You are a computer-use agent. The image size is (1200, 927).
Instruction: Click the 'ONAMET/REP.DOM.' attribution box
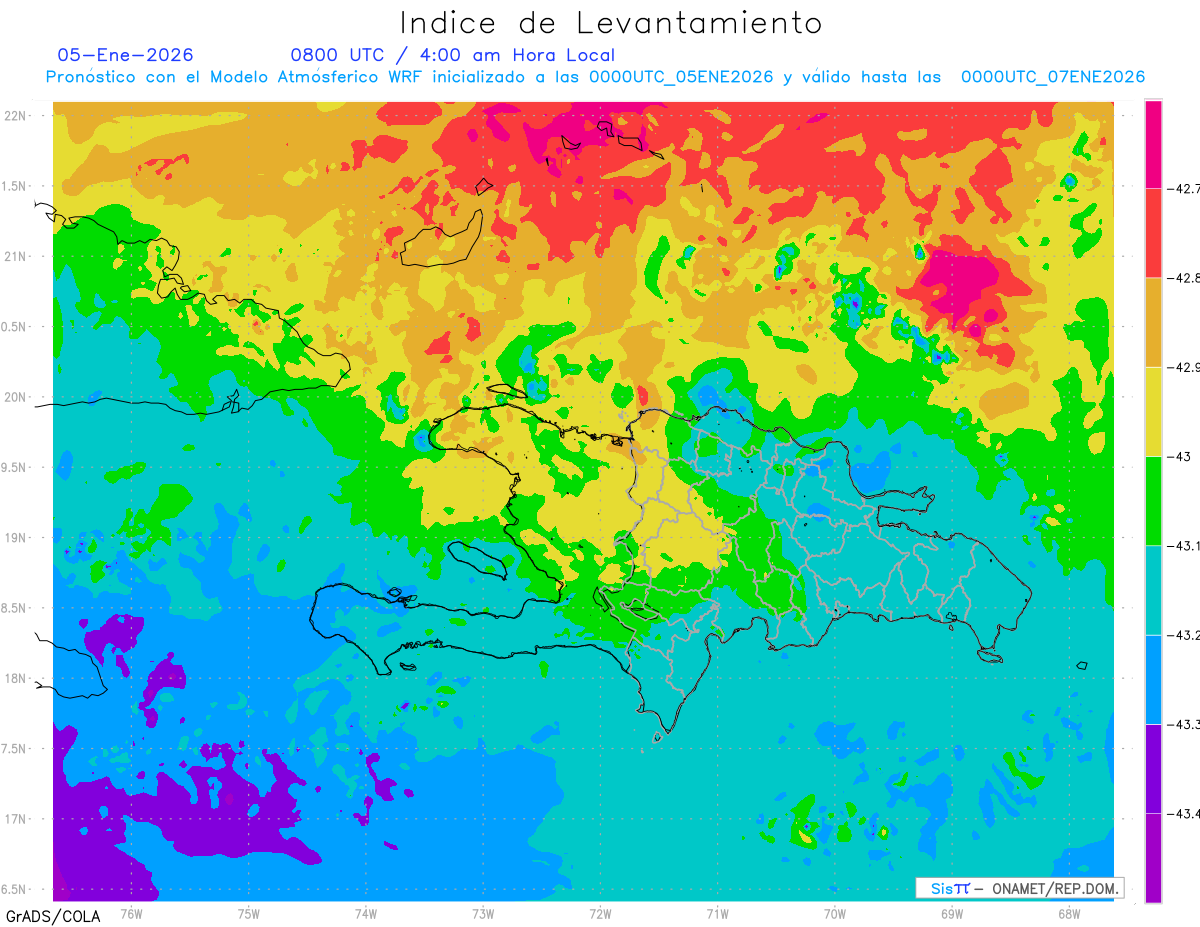(x=1018, y=888)
